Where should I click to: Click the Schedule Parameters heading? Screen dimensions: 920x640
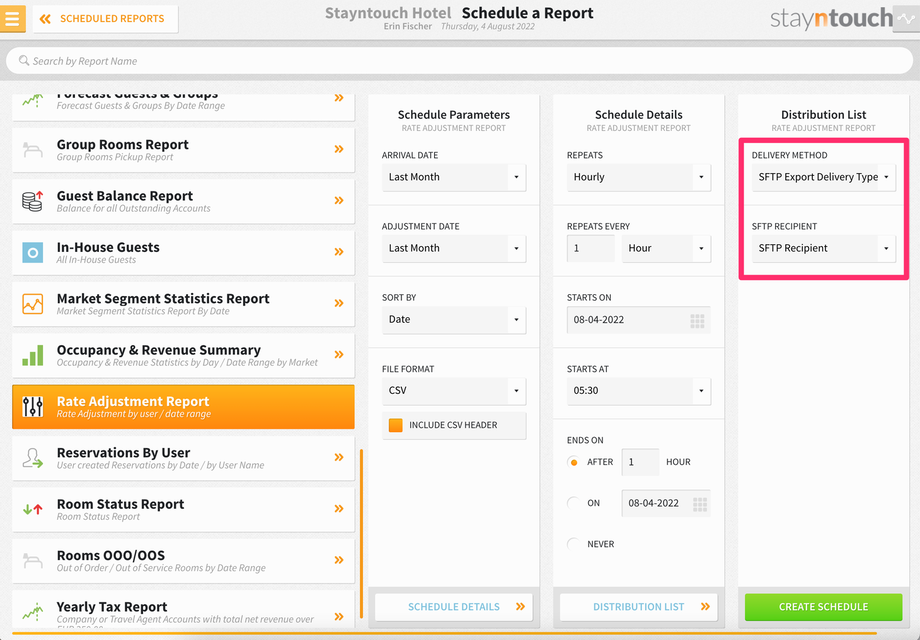(454, 115)
